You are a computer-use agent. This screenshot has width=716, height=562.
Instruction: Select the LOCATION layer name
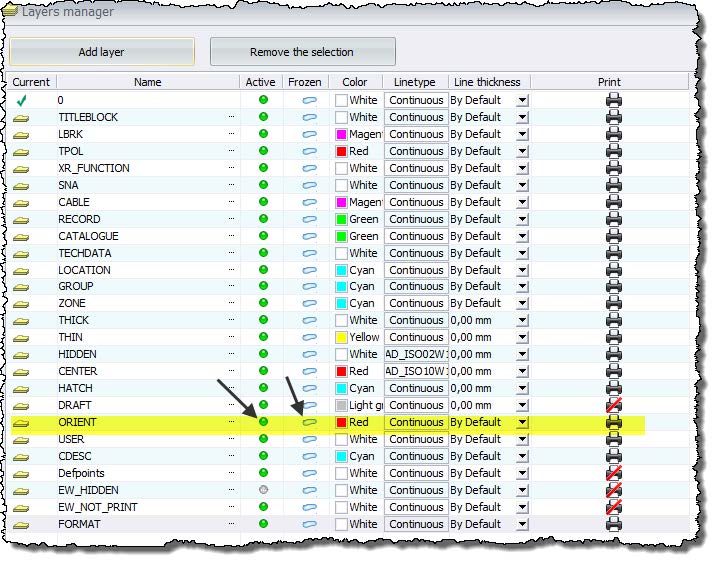click(84, 270)
